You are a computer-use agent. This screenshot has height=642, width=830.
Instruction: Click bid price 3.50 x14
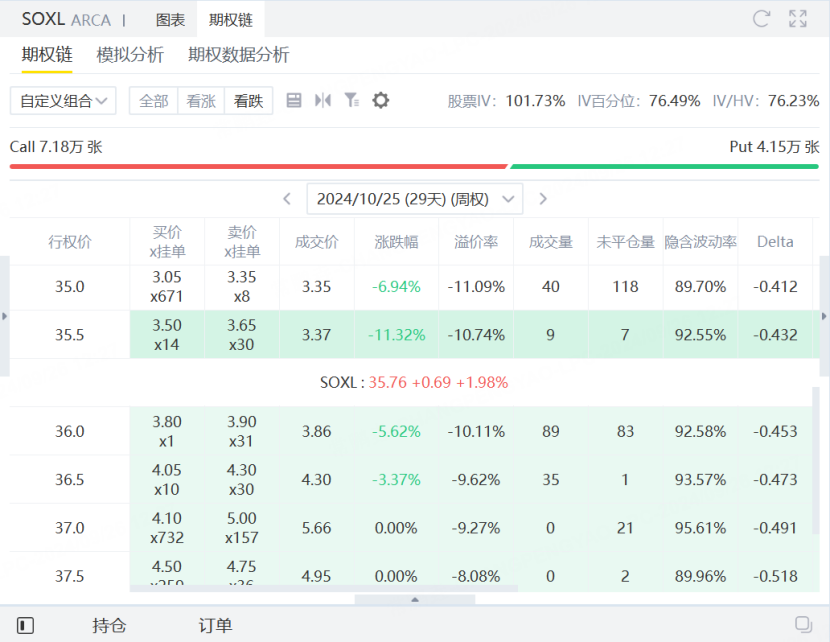167,334
